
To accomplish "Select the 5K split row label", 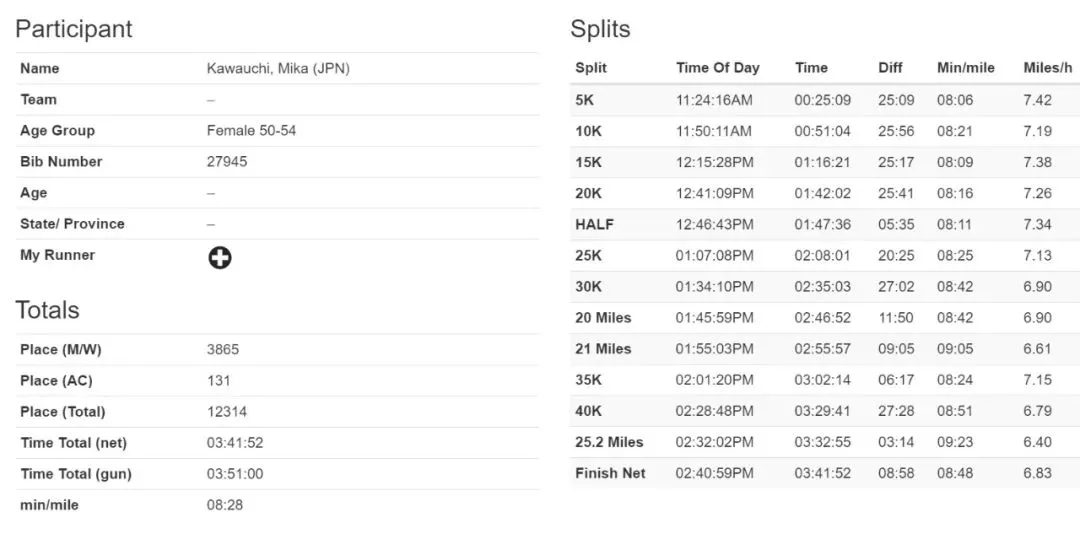I will pyautogui.click(x=584, y=100).
